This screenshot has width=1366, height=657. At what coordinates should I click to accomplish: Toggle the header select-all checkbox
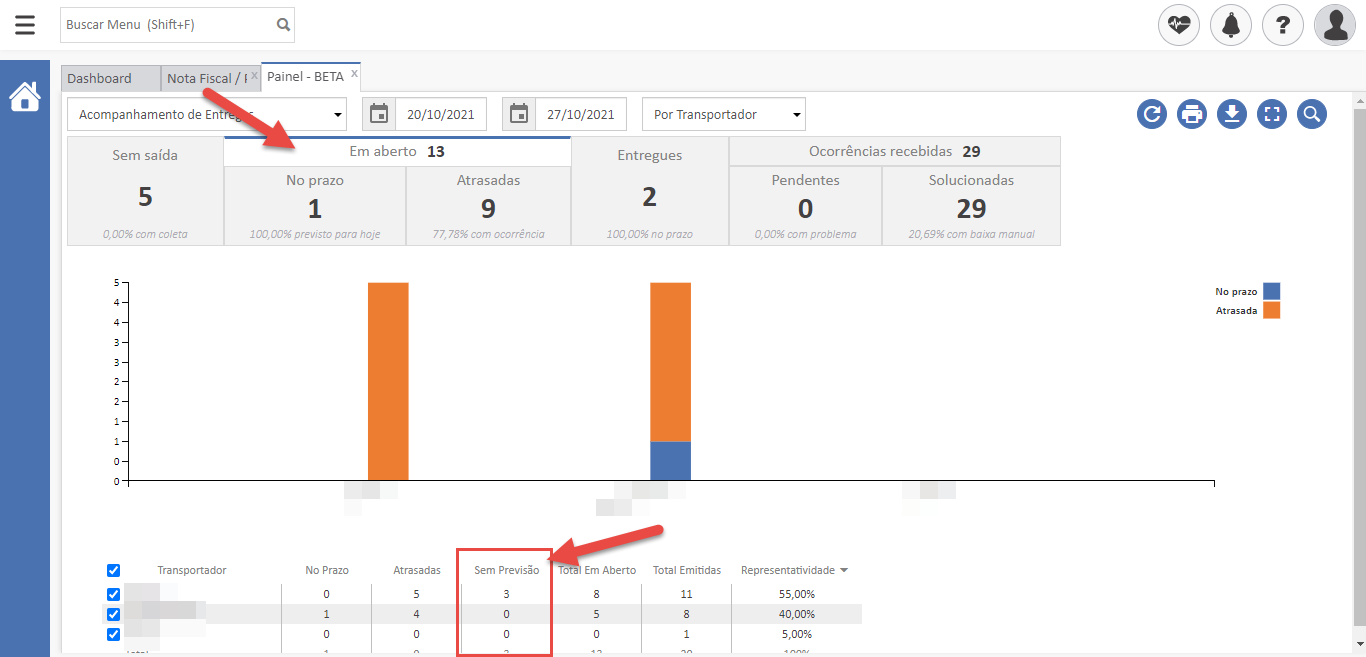point(113,570)
